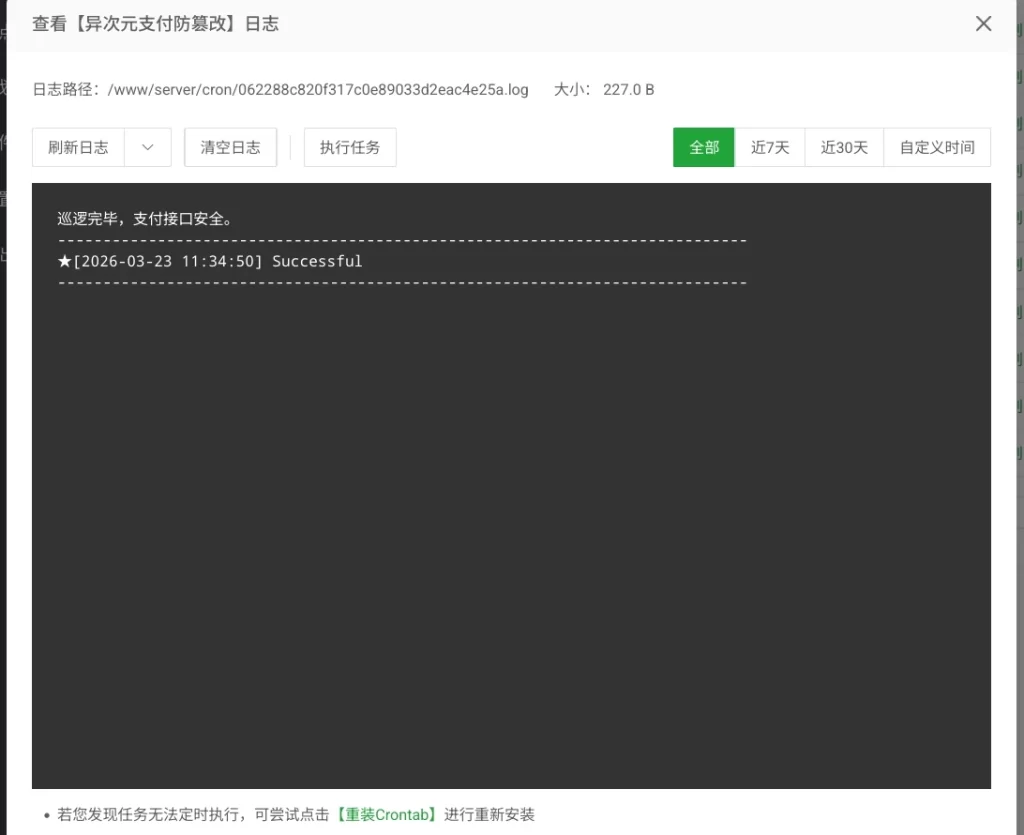Run the task via 执行任务
Image resolution: width=1024 pixels, height=835 pixels.
point(349,147)
